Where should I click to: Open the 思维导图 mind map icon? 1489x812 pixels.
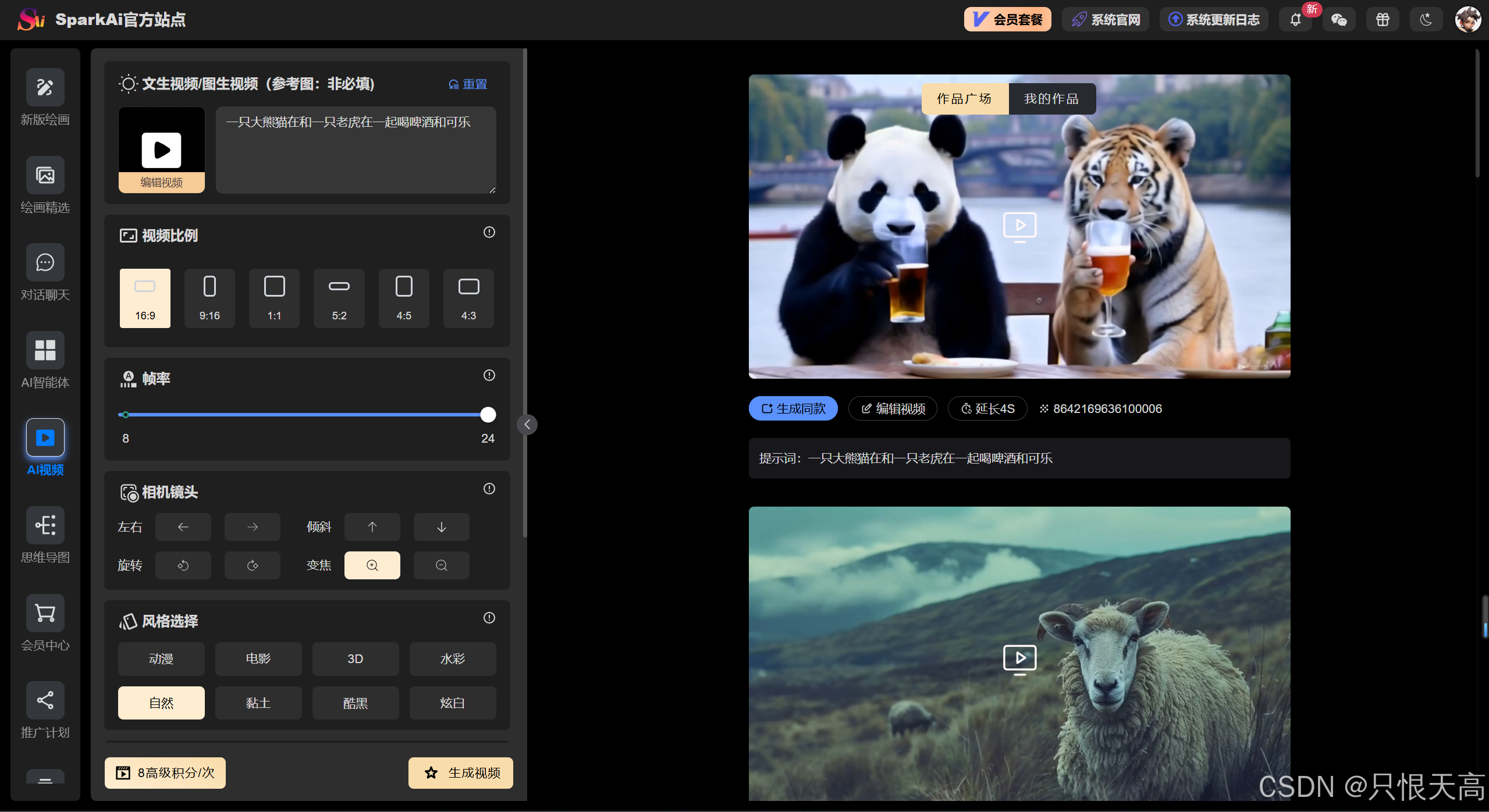pos(45,525)
